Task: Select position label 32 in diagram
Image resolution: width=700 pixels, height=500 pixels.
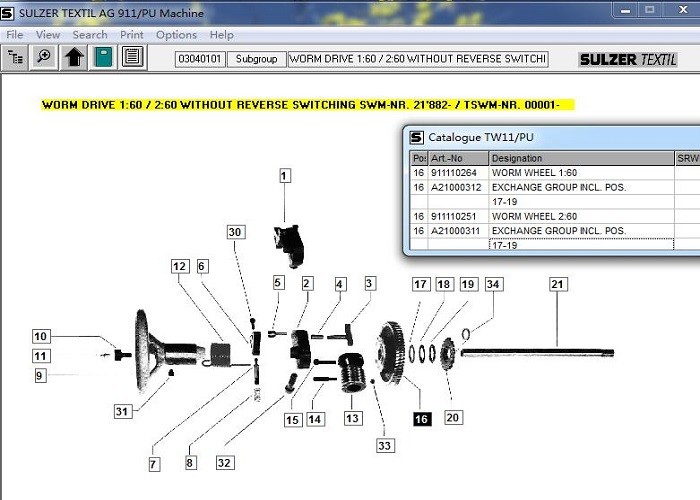Action: tap(225, 462)
